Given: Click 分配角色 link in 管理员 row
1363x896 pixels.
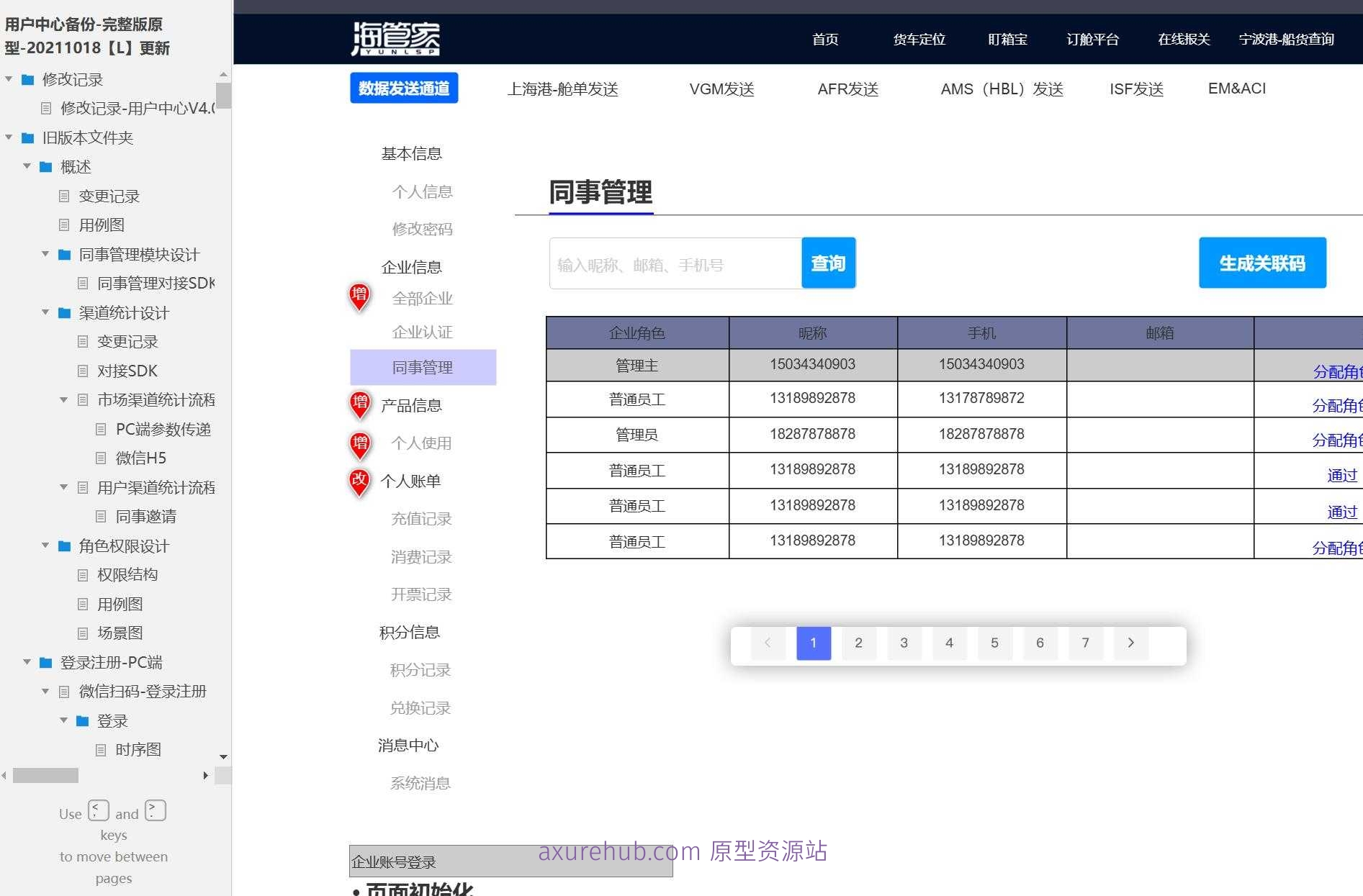Looking at the screenshot, I should click(x=1338, y=440).
